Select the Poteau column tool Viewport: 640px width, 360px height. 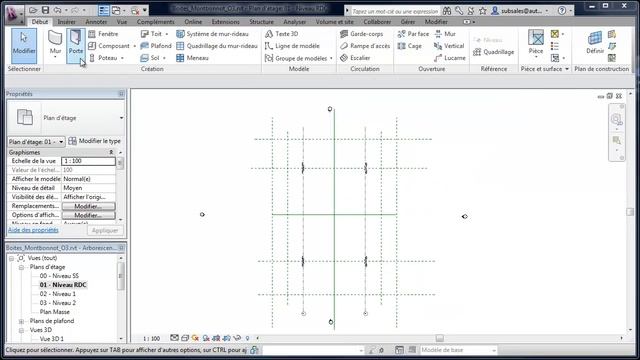pos(103,58)
